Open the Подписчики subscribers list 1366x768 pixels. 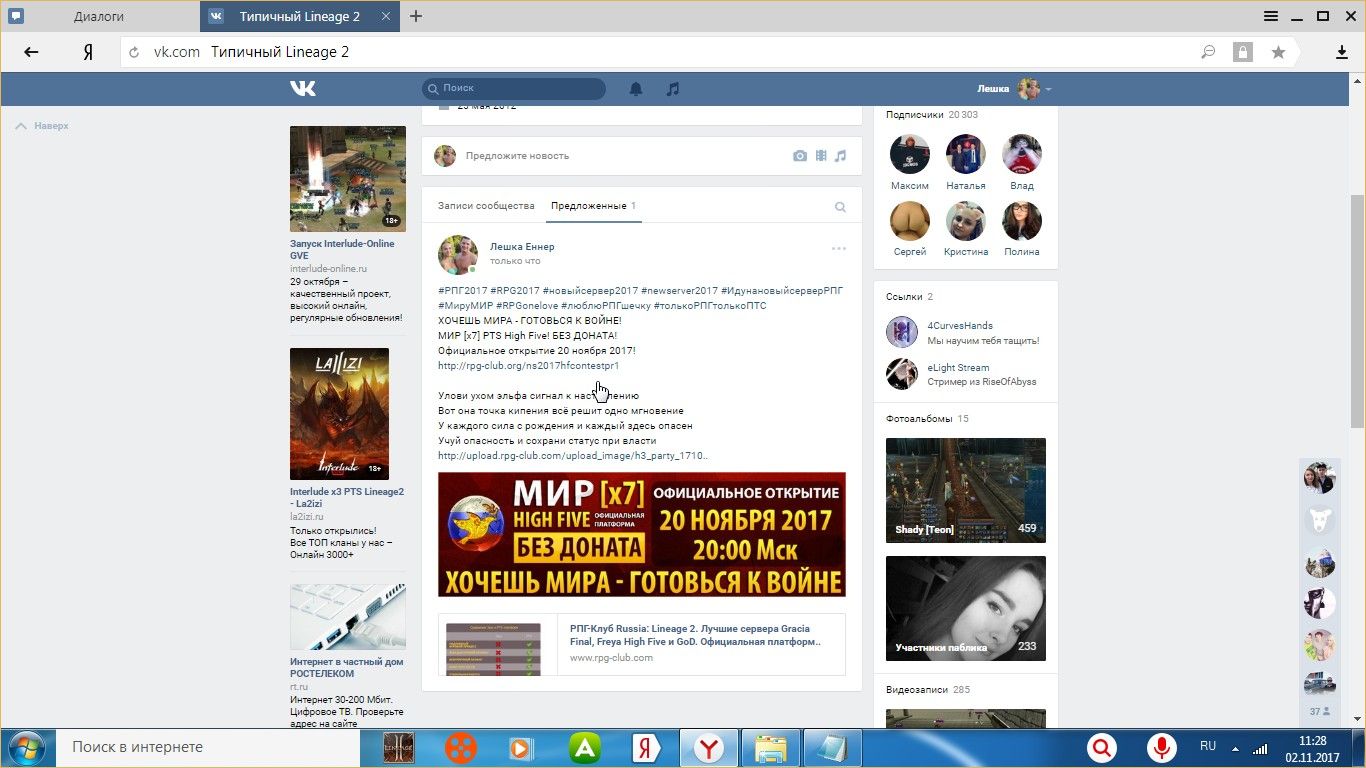(x=932, y=115)
